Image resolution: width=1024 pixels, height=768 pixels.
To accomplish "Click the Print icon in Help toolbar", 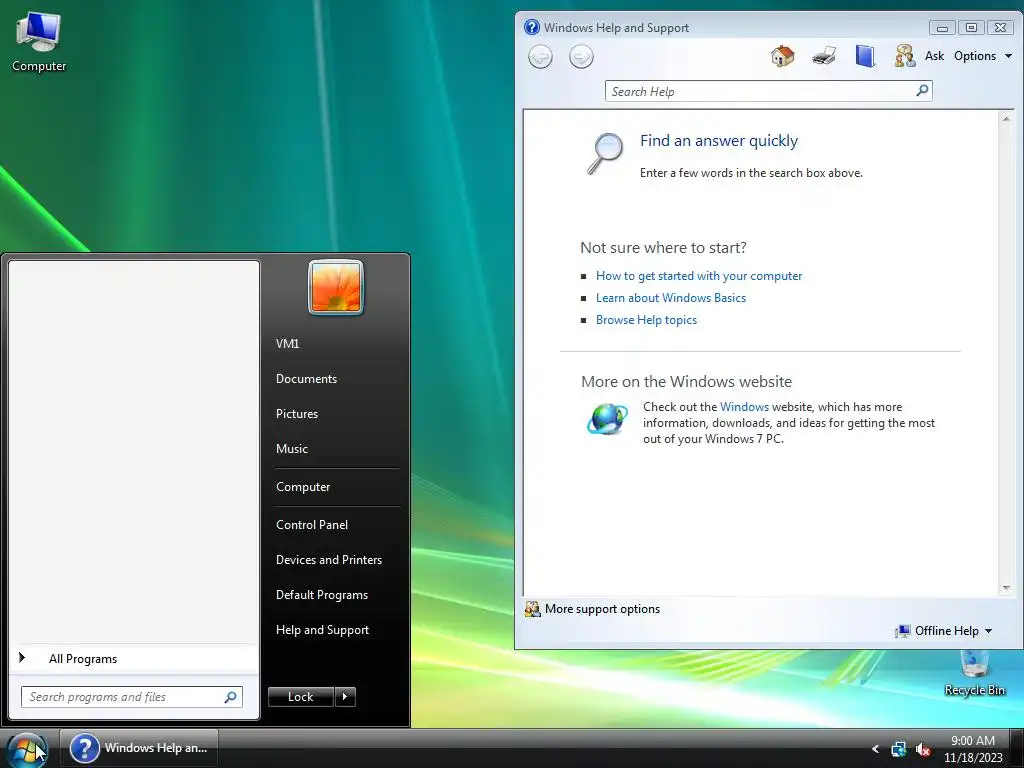I will point(824,56).
